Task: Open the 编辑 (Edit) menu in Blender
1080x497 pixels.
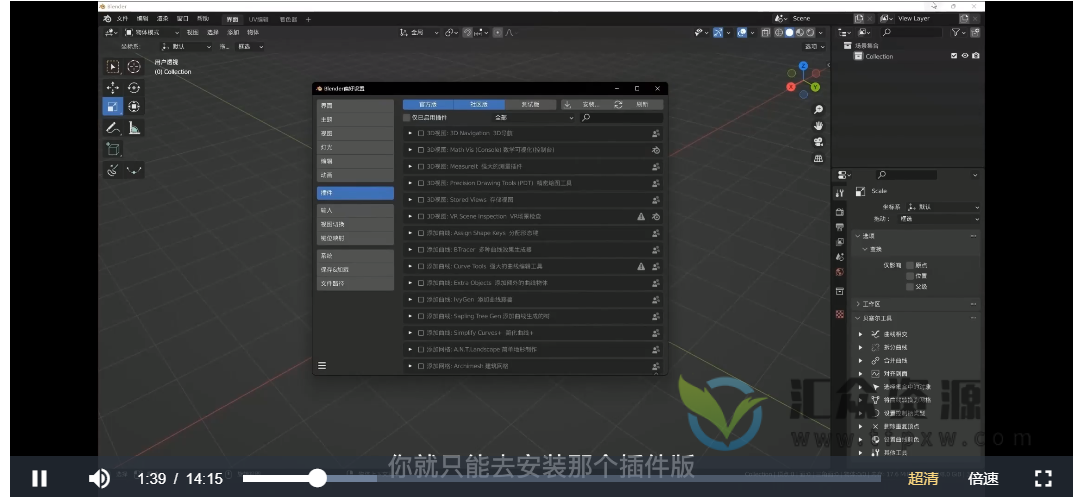Action: (x=142, y=19)
